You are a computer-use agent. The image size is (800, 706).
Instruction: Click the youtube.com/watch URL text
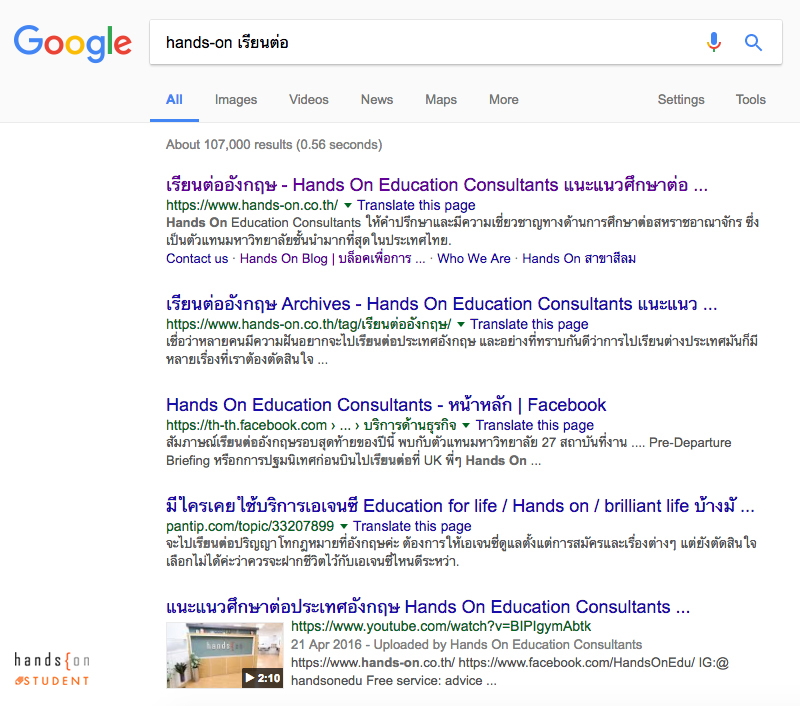441,626
